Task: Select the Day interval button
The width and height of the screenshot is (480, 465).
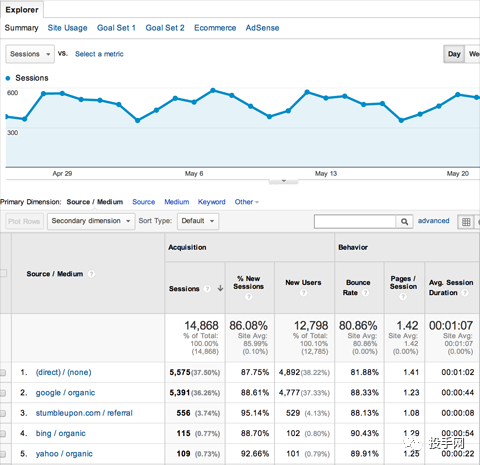Action: tap(454, 54)
